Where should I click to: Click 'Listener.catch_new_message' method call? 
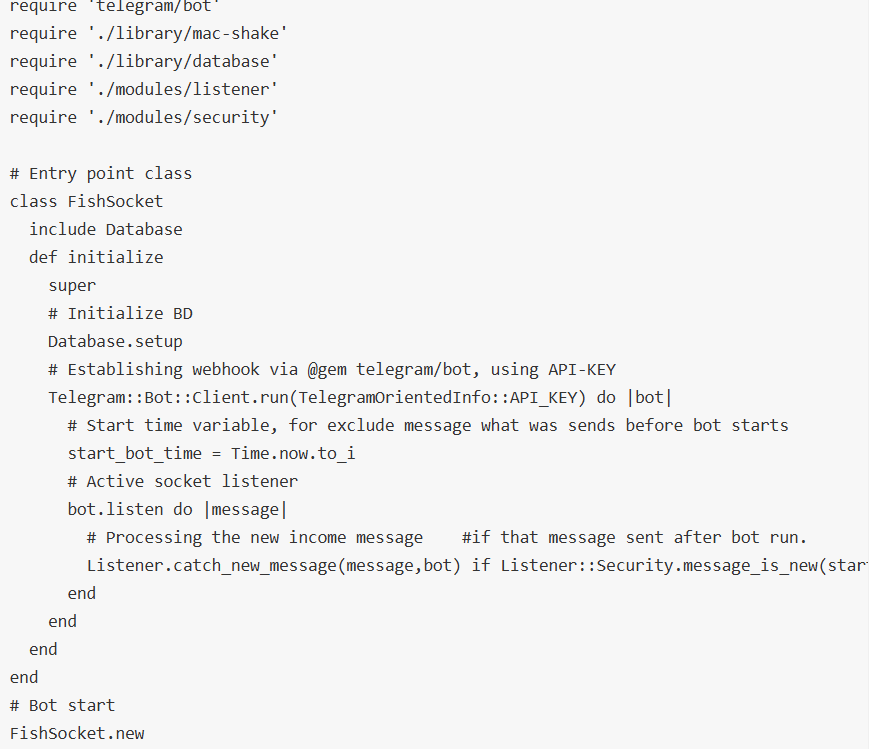(x=212, y=565)
